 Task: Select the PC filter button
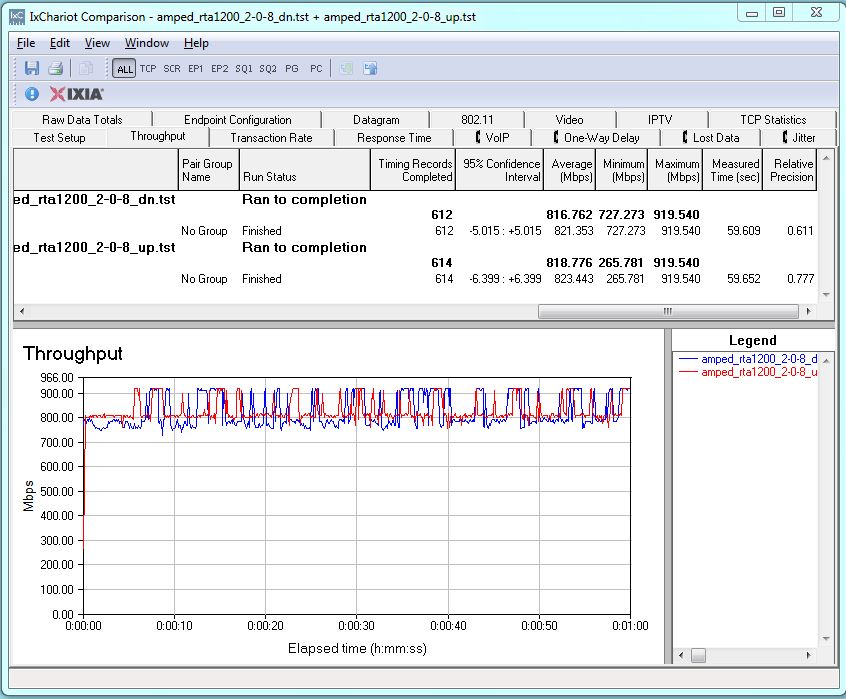pyautogui.click(x=316, y=68)
